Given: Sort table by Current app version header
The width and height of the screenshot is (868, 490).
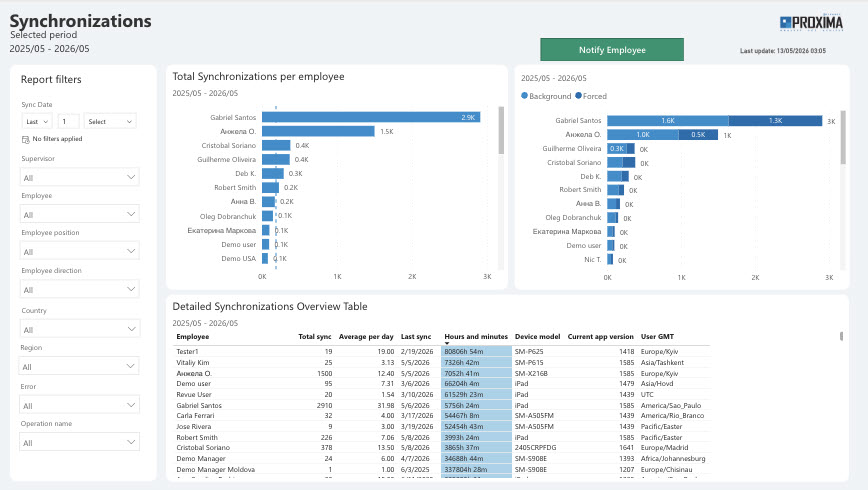Looking at the screenshot, I should click(601, 337).
